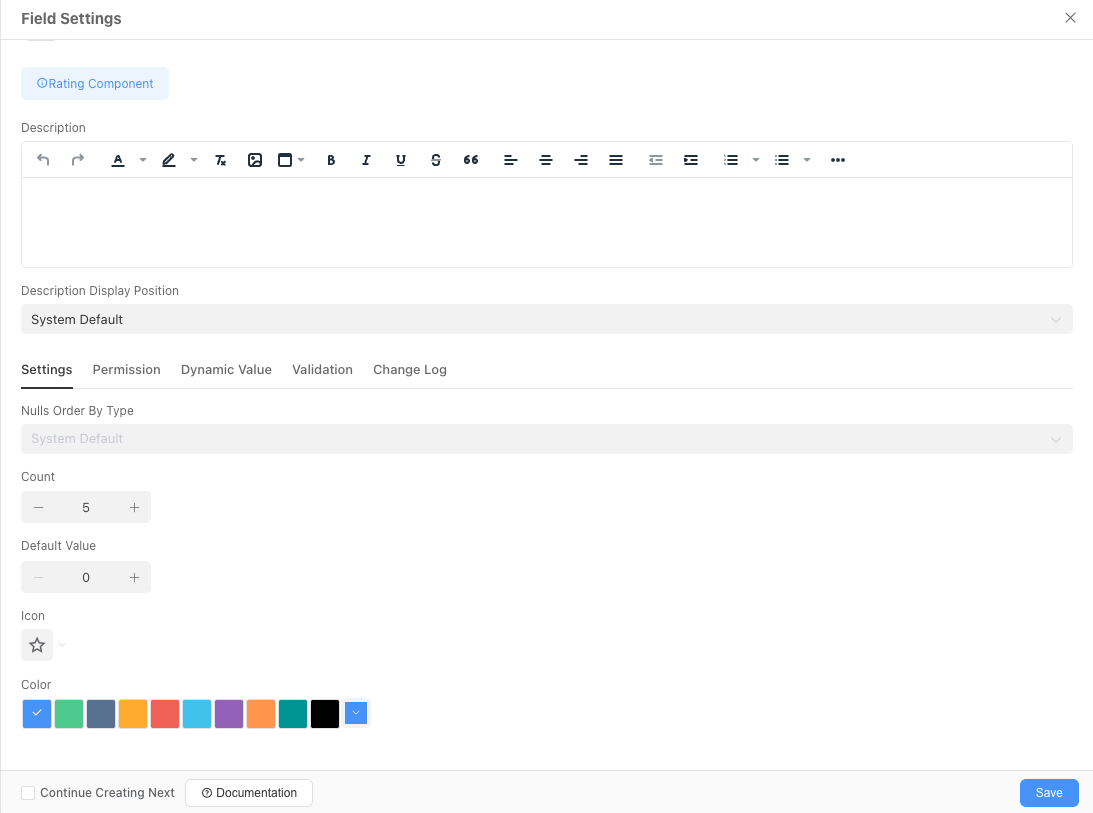Click the strikethrough formatting icon

tap(436, 160)
